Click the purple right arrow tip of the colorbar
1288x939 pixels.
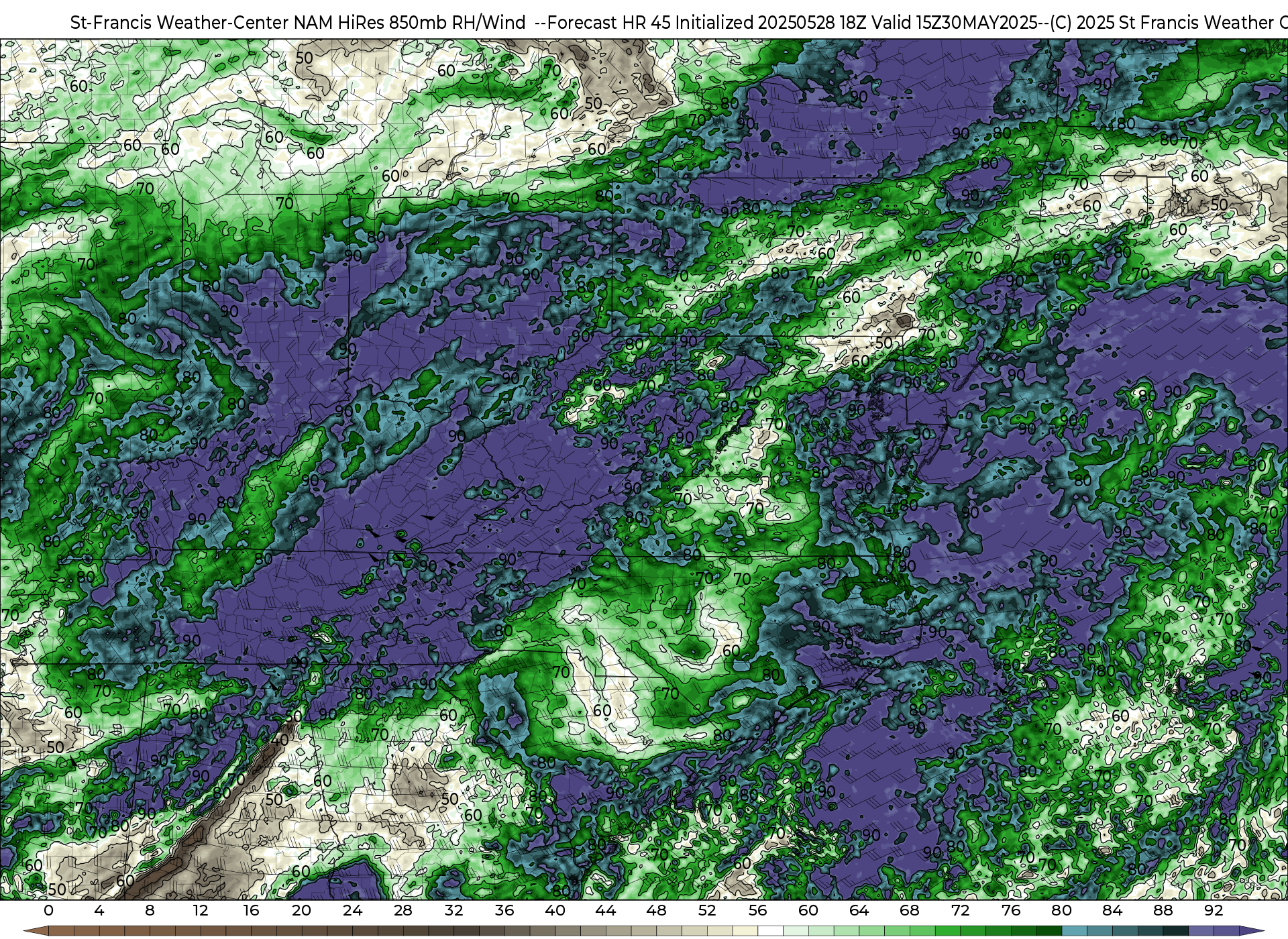coord(1251,931)
